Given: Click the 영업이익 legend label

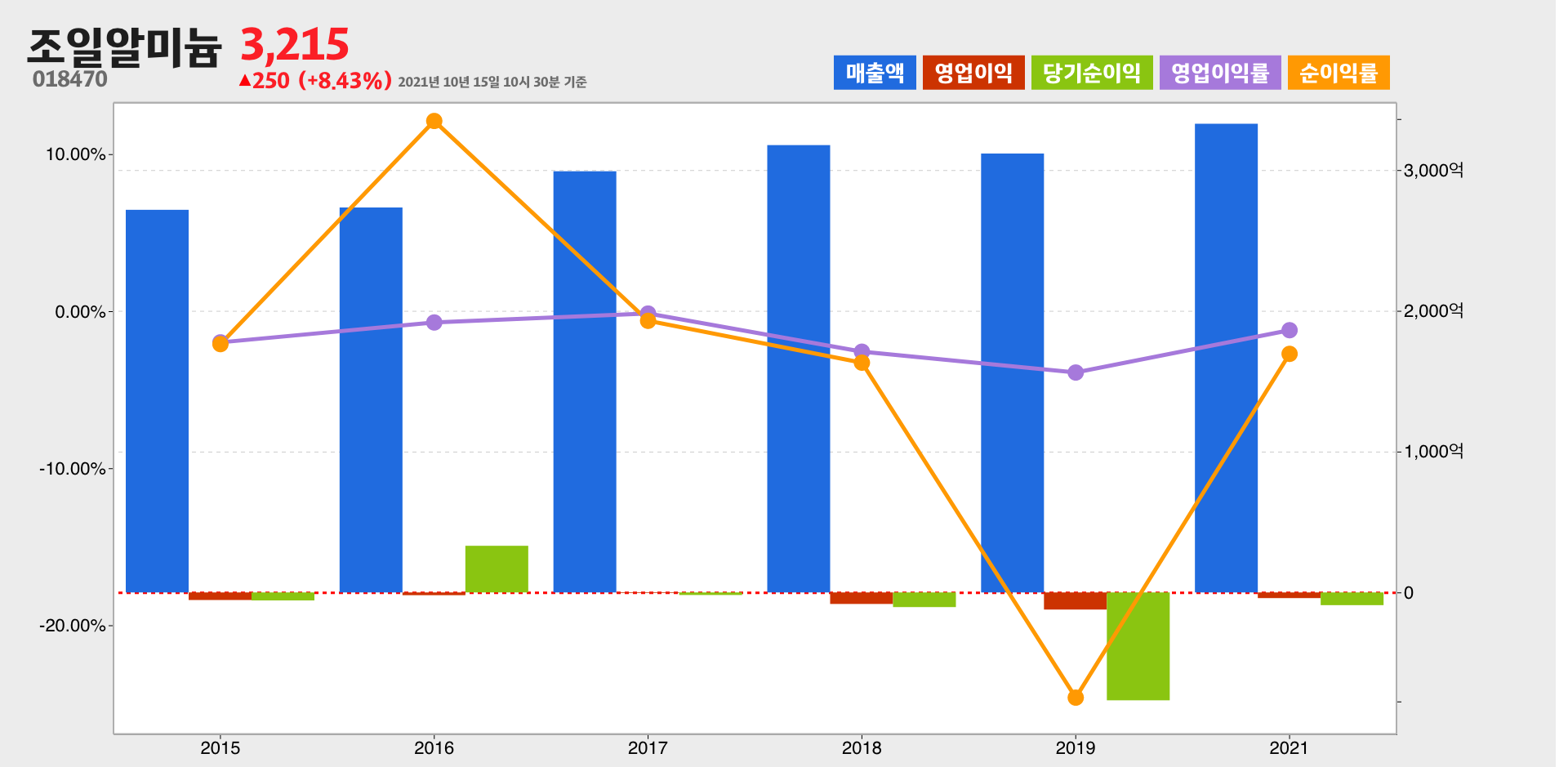Looking at the screenshot, I should pyautogui.click(x=973, y=73).
